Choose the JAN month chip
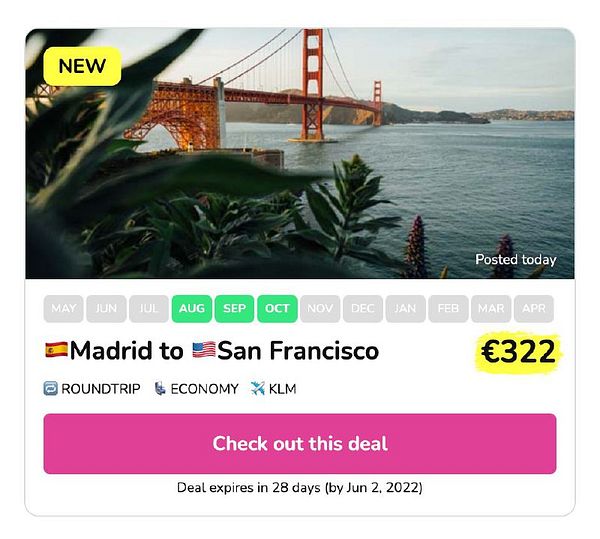 pyautogui.click(x=406, y=309)
